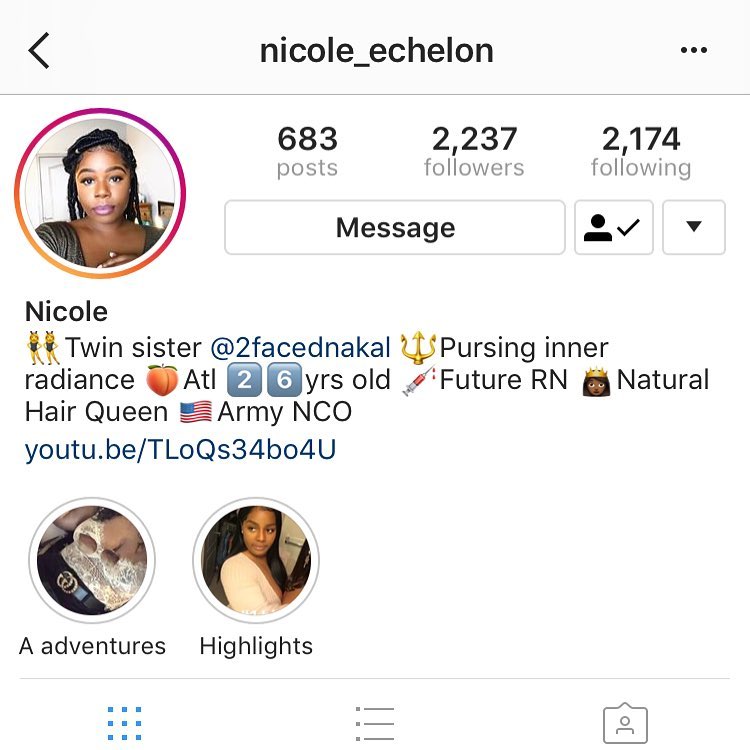Open the @2facednakal mention

[x=300, y=347]
